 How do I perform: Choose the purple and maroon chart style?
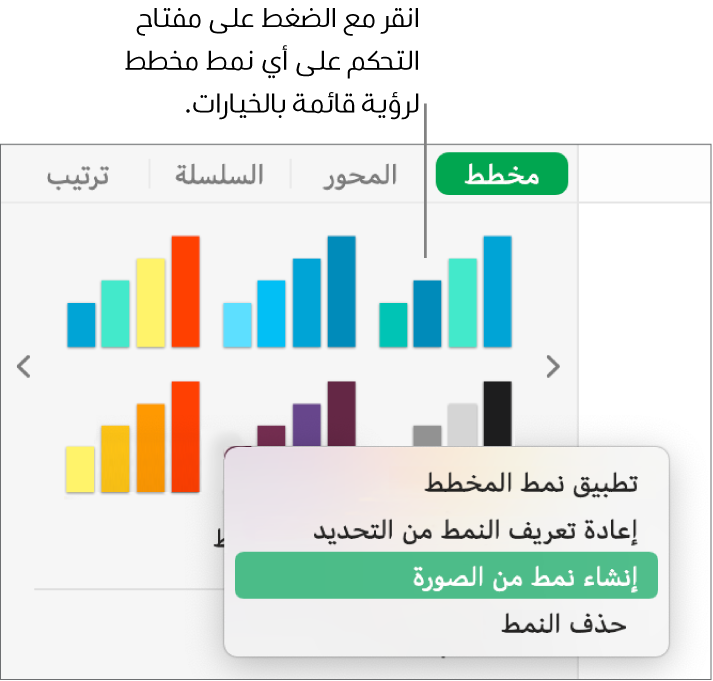coord(306,415)
